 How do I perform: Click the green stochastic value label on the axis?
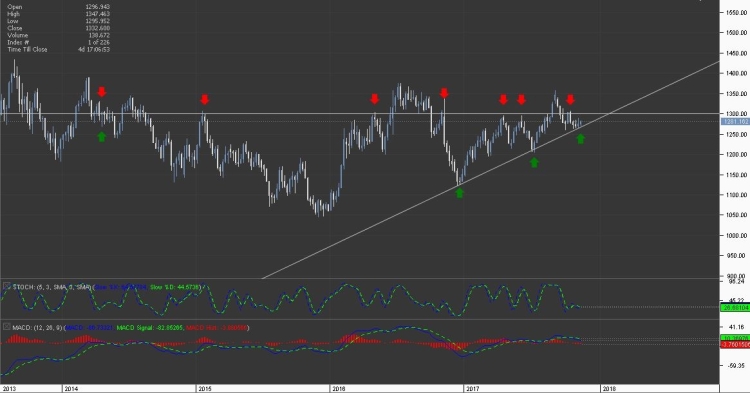pyautogui.click(x=735, y=307)
